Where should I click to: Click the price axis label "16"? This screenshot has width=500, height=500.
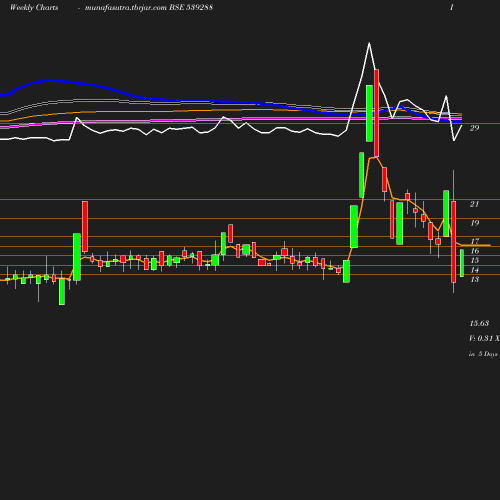coord(475,251)
